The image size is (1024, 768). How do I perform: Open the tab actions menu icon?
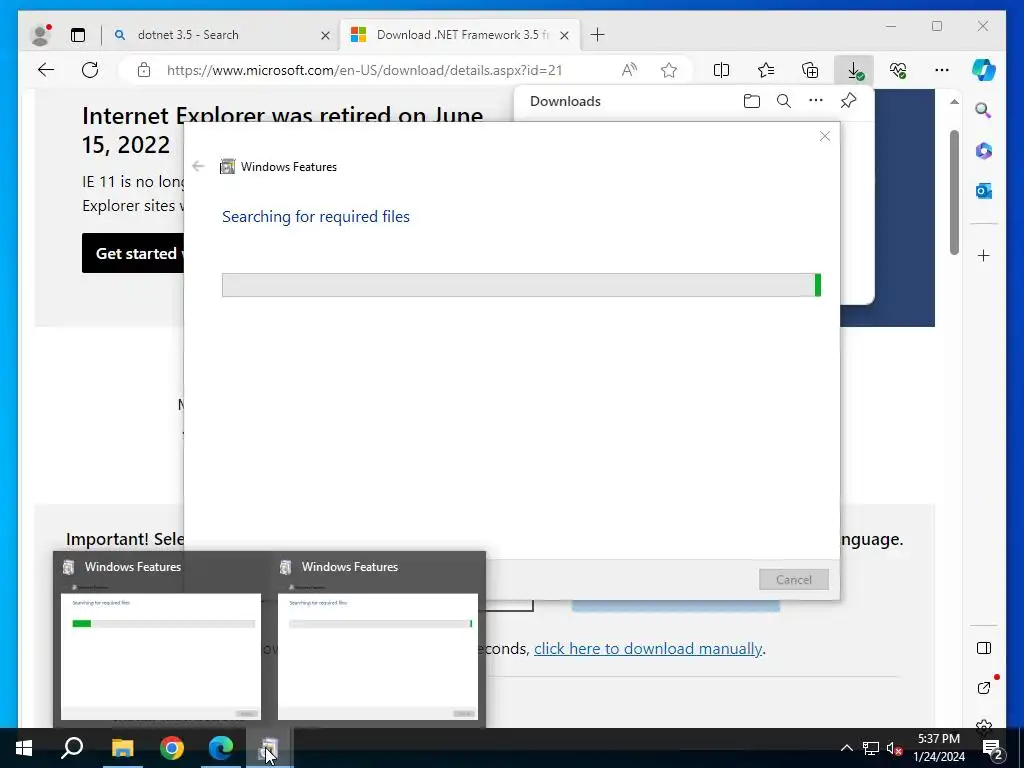click(x=78, y=35)
